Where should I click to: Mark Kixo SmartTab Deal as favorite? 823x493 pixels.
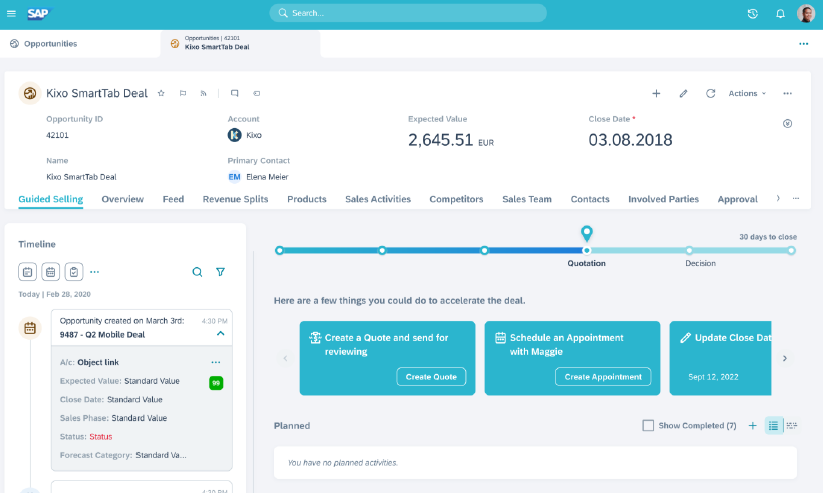161,93
